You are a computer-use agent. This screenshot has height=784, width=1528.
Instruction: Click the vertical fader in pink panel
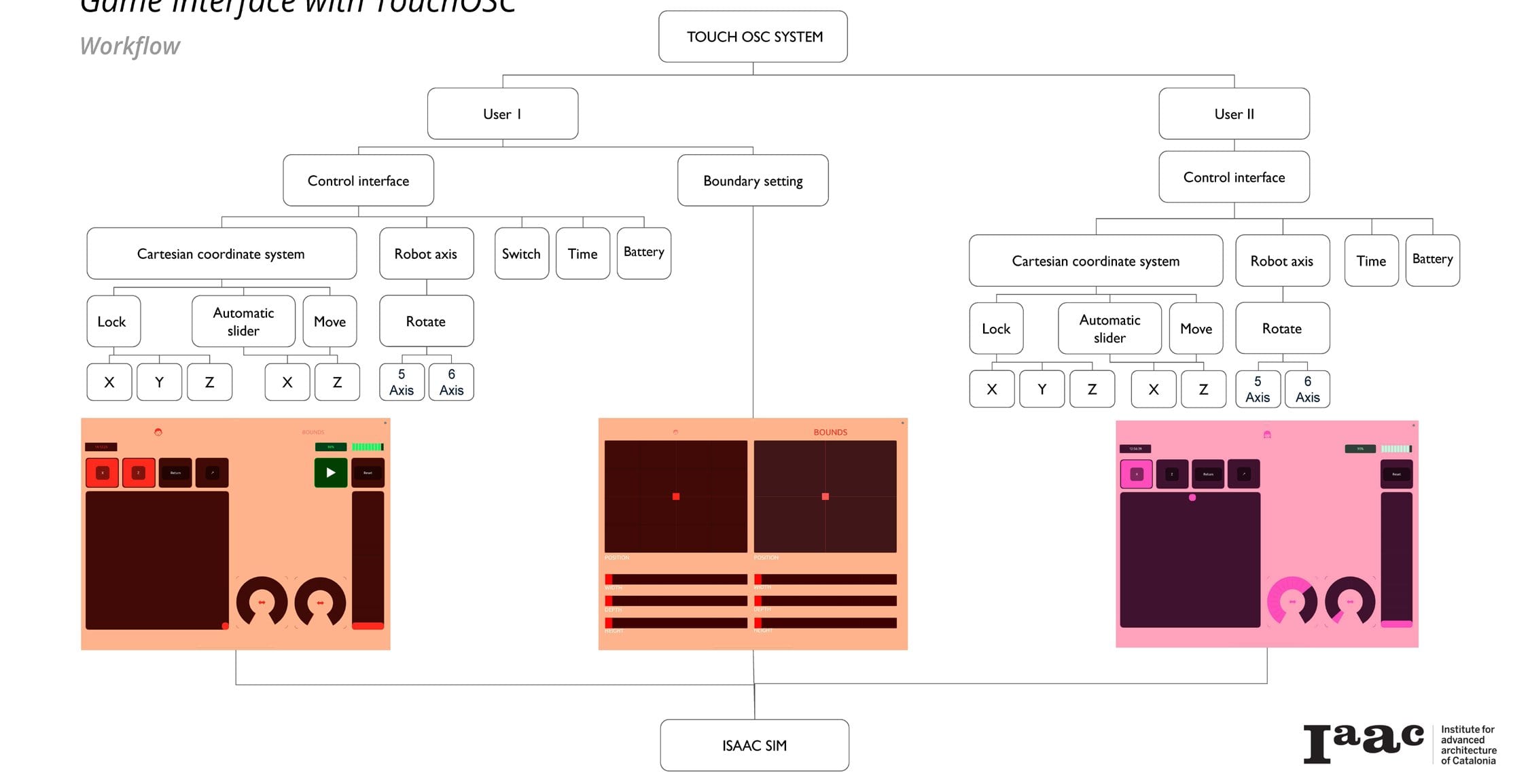pos(1397,560)
